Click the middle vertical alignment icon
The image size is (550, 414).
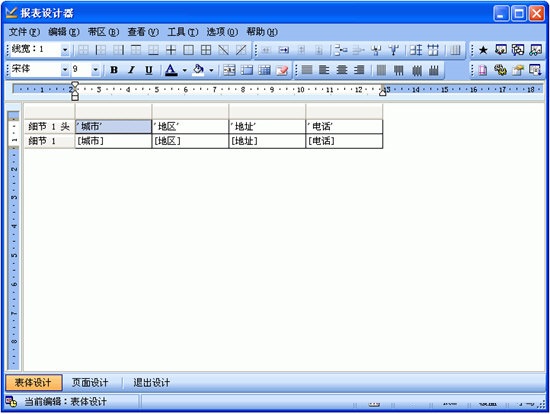(x=416, y=70)
